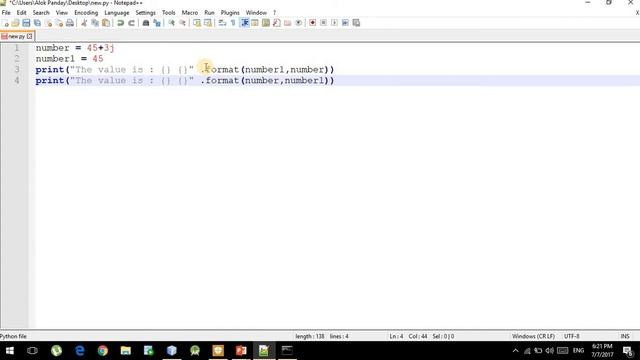
Task: Open the Macro menu
Action: point(190,13)
